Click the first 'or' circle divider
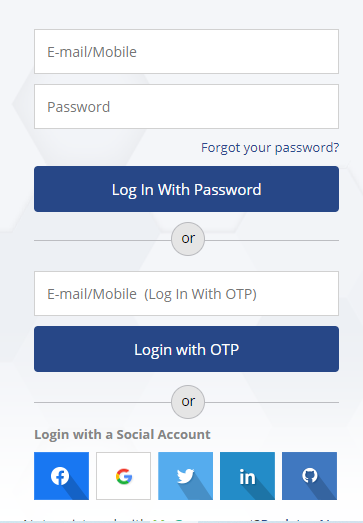 click(x=188, y=239)
